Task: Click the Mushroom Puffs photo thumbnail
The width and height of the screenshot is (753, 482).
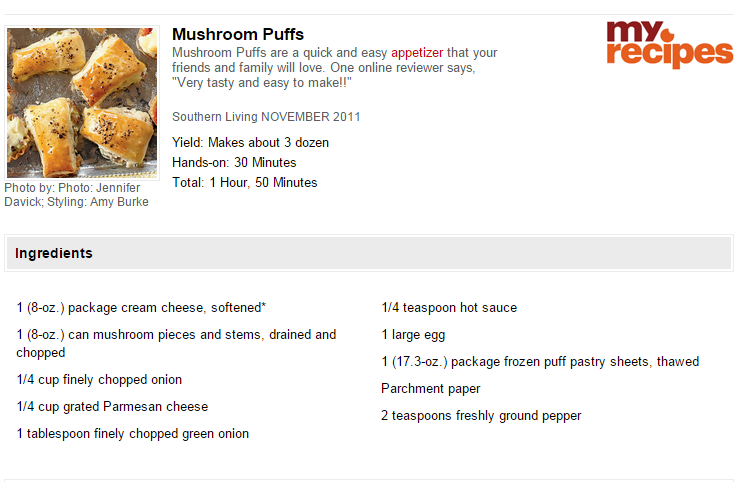Action: point(82,103)
